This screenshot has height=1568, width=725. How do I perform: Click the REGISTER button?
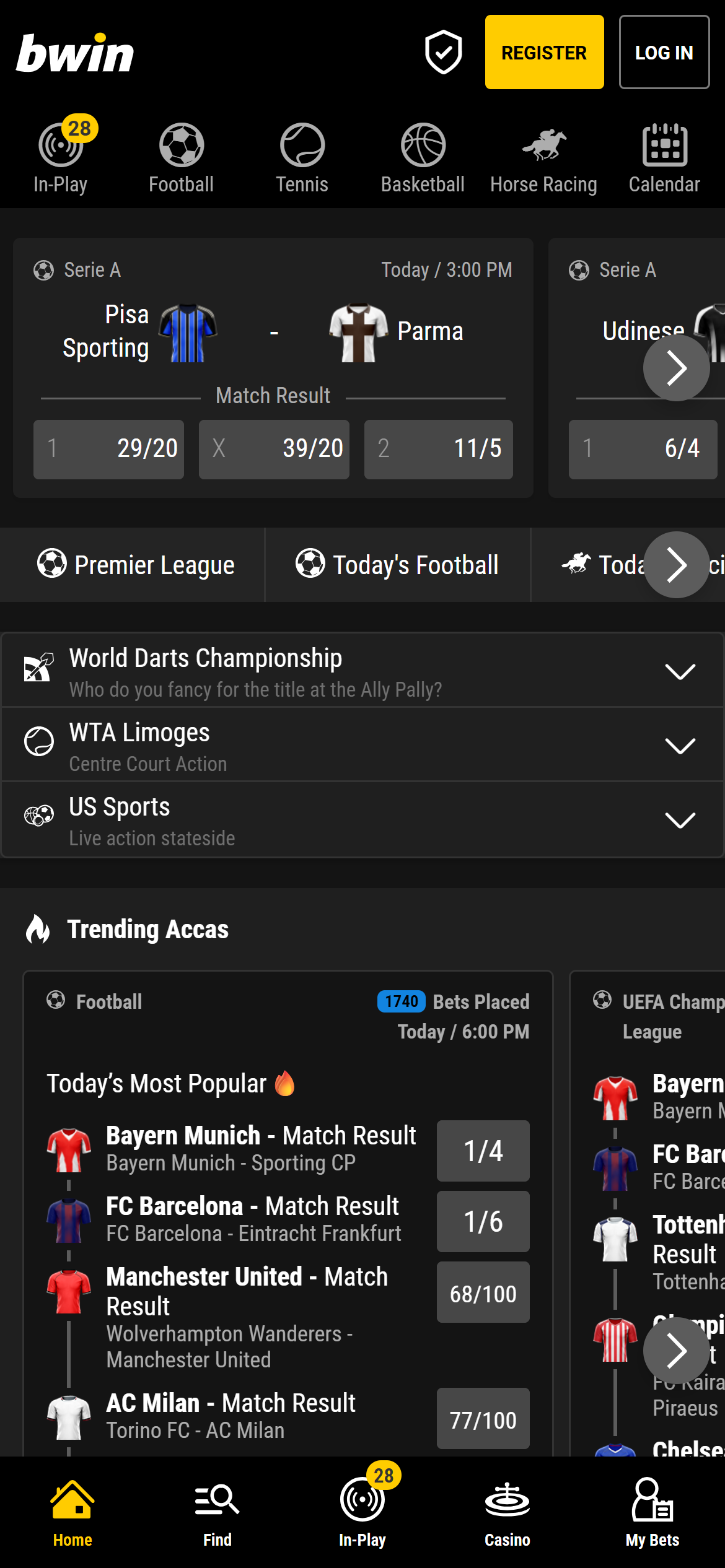point(543,53)
